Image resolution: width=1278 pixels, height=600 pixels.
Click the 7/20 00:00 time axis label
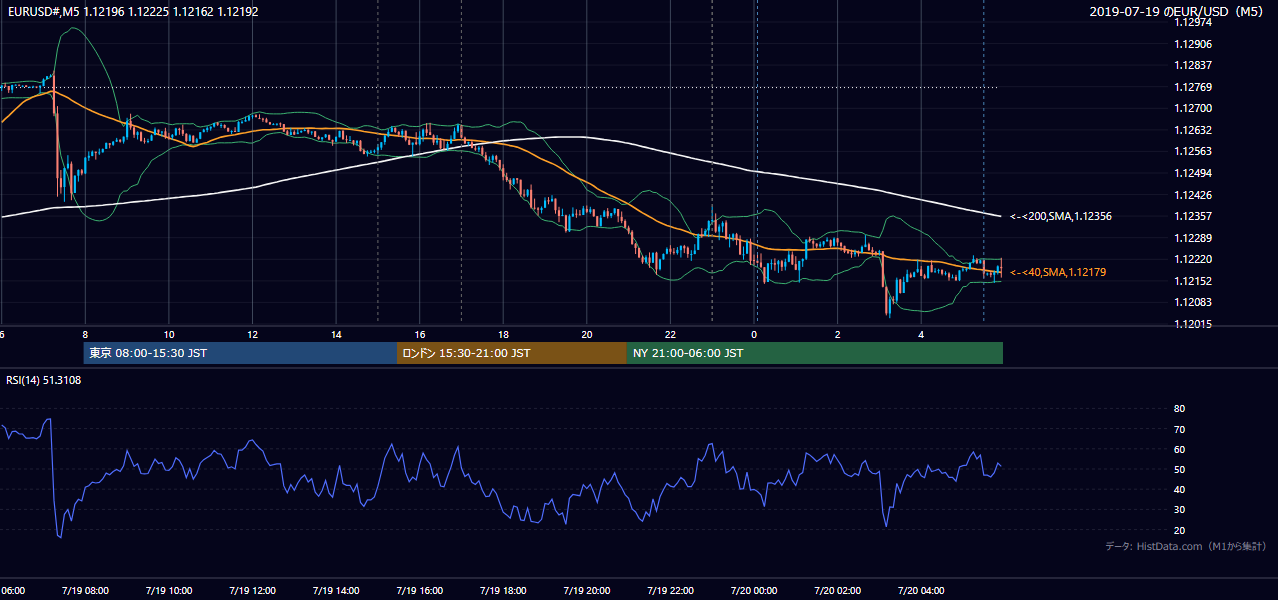point(754,591)
